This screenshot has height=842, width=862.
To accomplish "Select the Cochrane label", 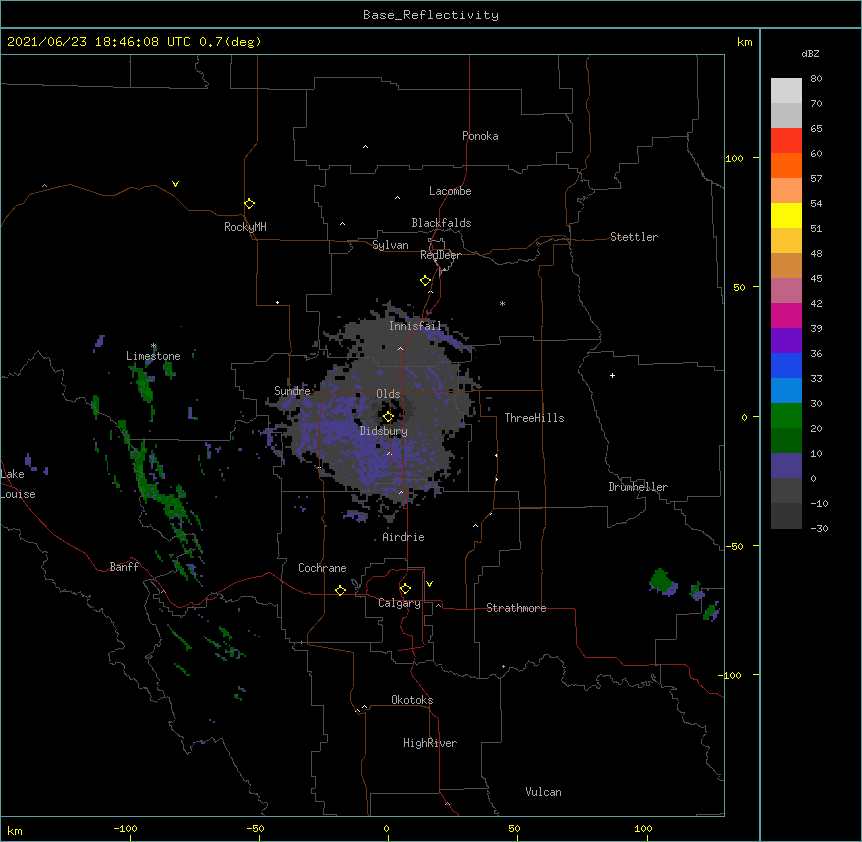I will 322,568.
